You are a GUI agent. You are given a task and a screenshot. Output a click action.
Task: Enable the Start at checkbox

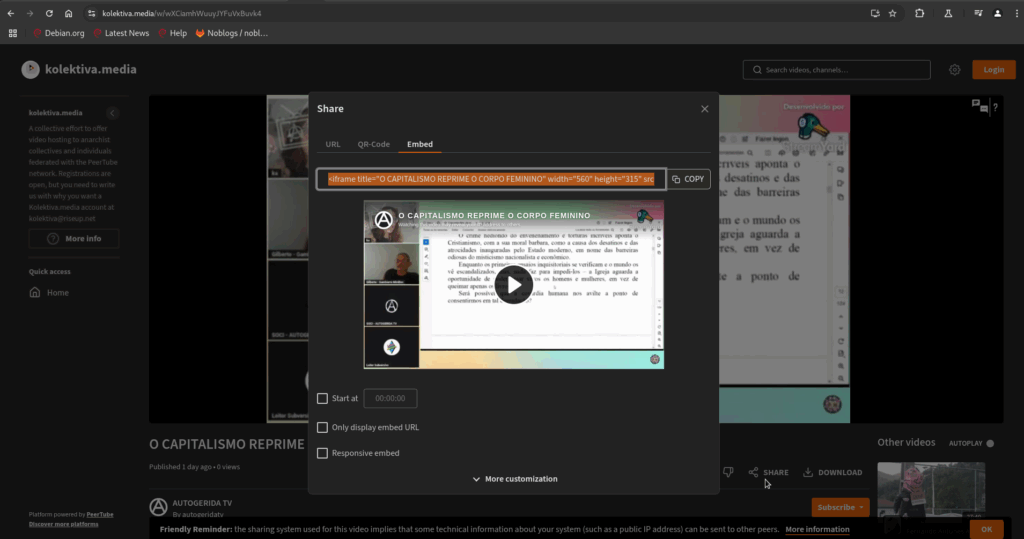point(323,399)
